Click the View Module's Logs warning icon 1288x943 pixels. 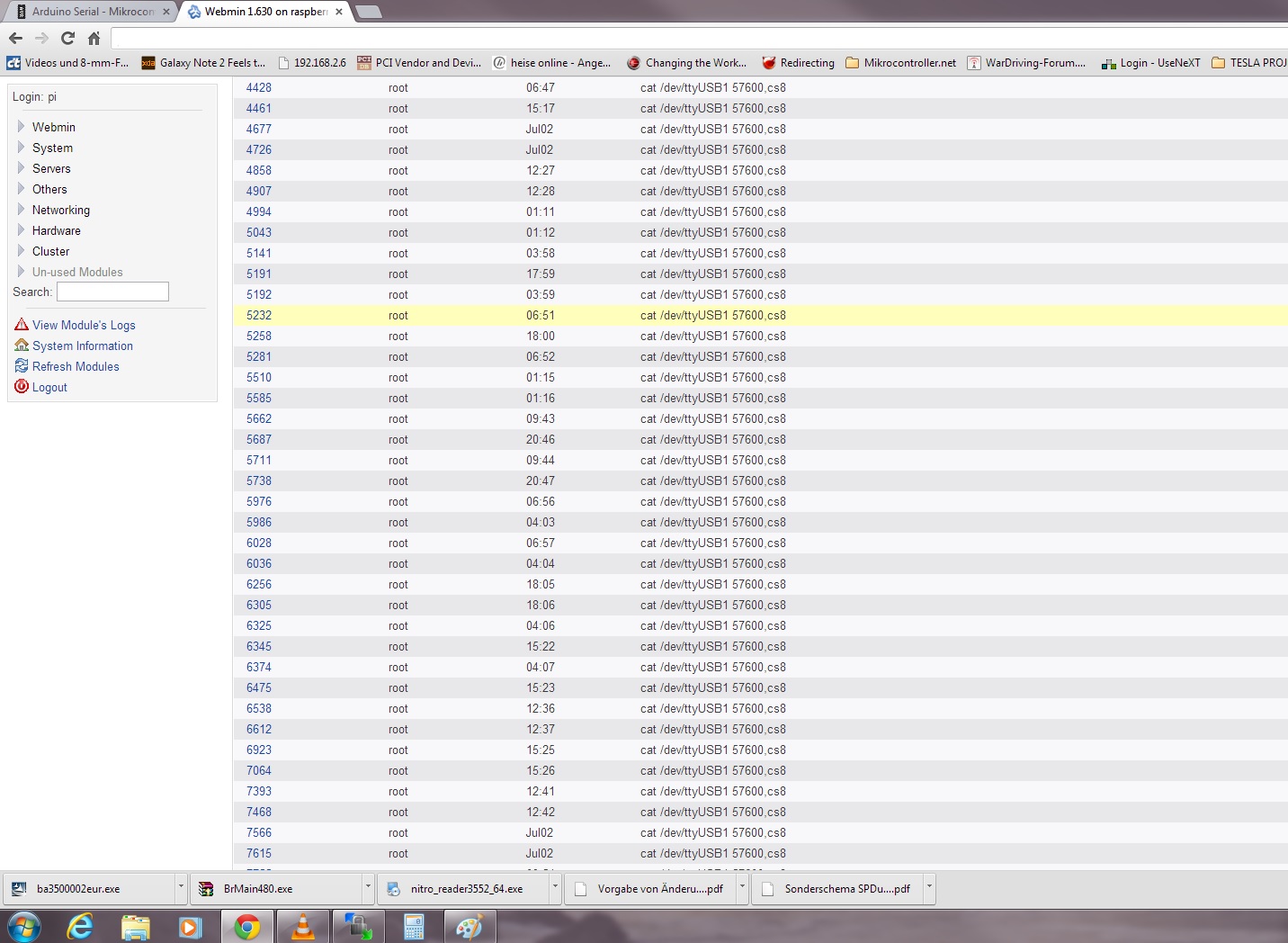pos(22,325)
